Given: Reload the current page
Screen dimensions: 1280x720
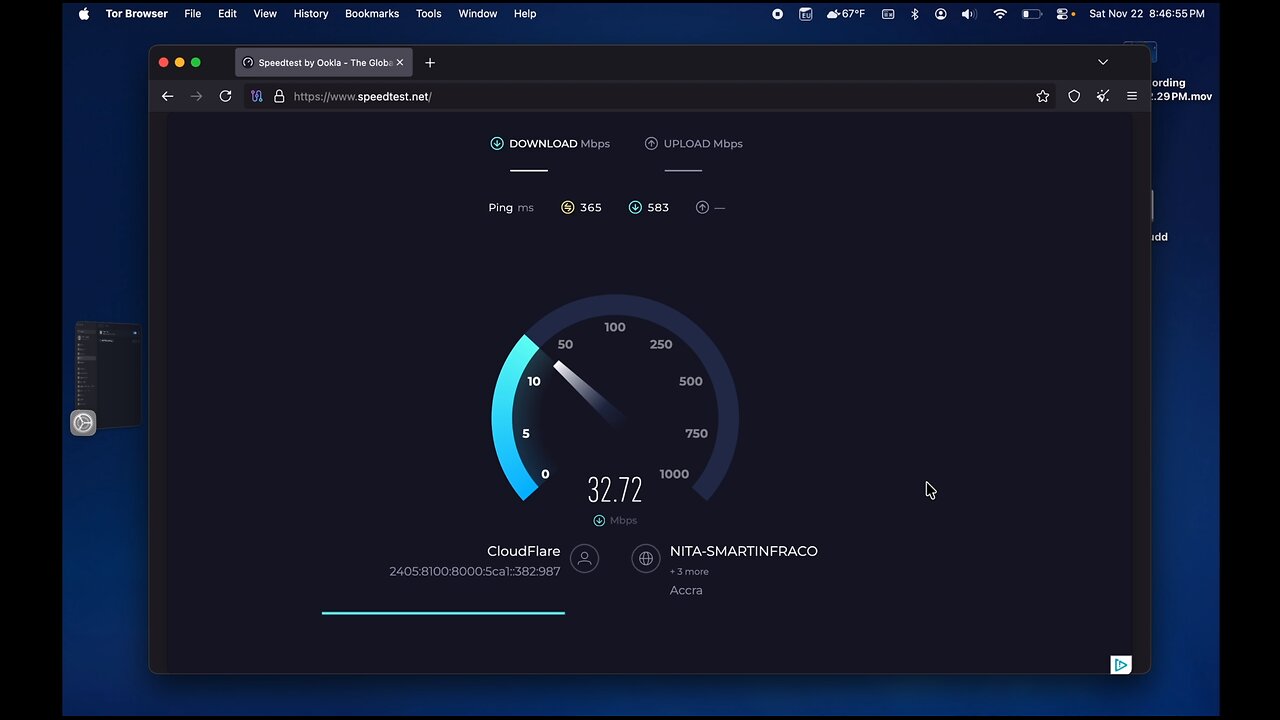Looking at the screenshot, I should (225, 96).
